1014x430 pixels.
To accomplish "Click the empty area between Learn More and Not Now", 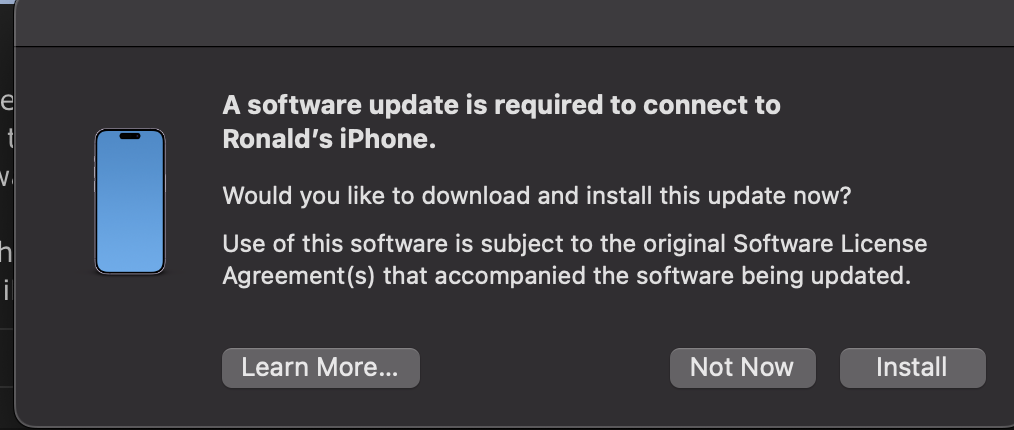I will coord(545,367).
